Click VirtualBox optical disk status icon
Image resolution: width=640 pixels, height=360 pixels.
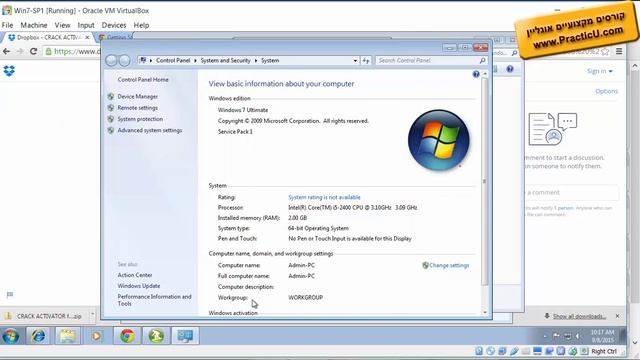point(490,351)
